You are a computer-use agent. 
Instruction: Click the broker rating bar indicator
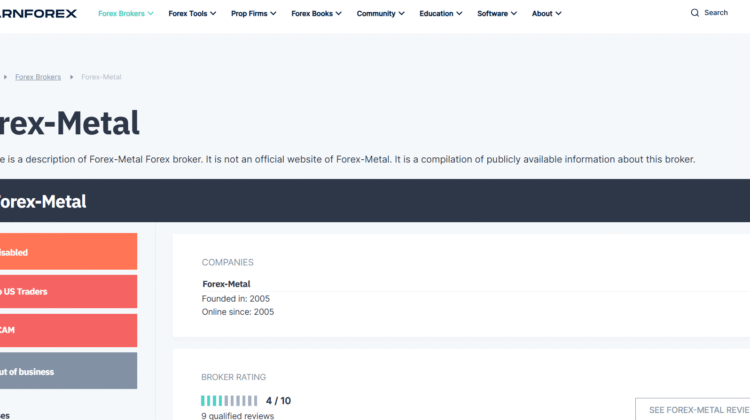pyautogui.click(x=229, y=401)
